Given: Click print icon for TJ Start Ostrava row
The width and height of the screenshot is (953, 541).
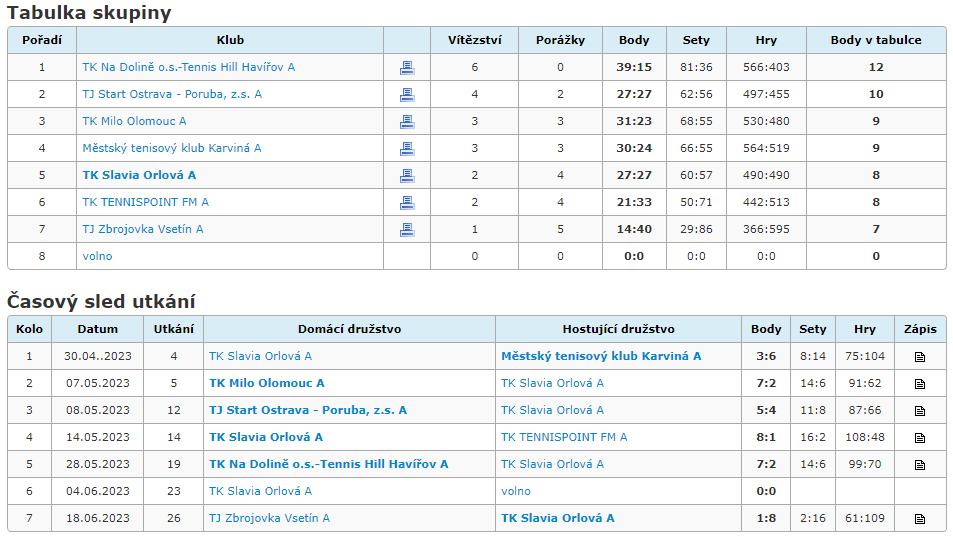Looking at the screenshot, I should point(407,94).
